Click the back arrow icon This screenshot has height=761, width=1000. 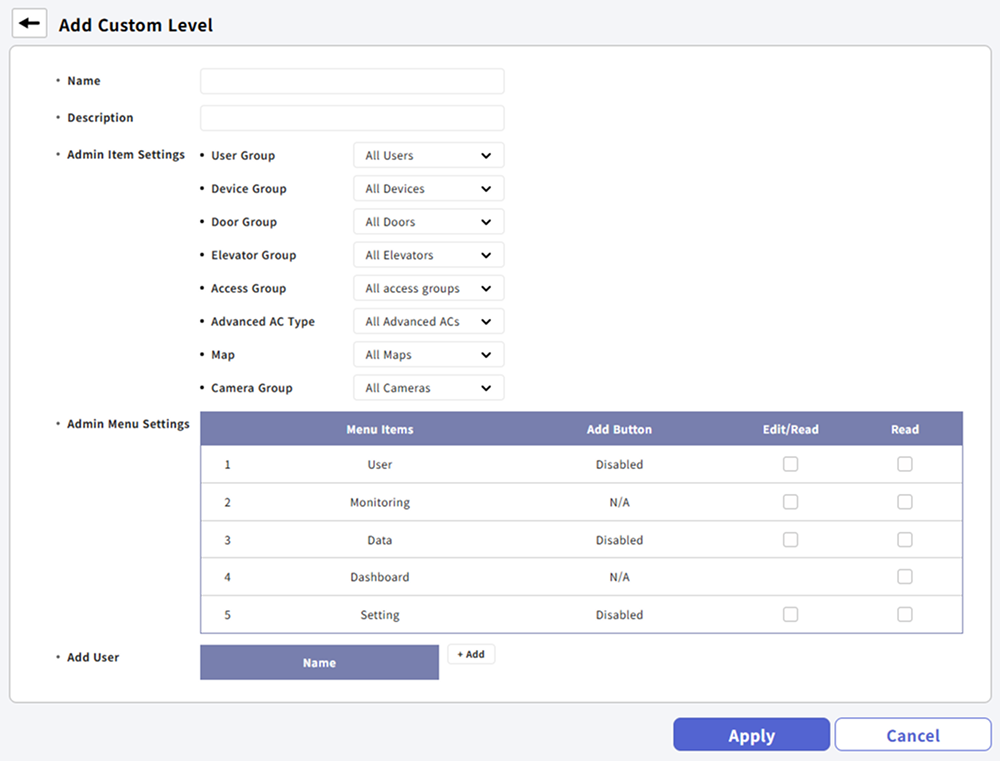click(29, 23)
